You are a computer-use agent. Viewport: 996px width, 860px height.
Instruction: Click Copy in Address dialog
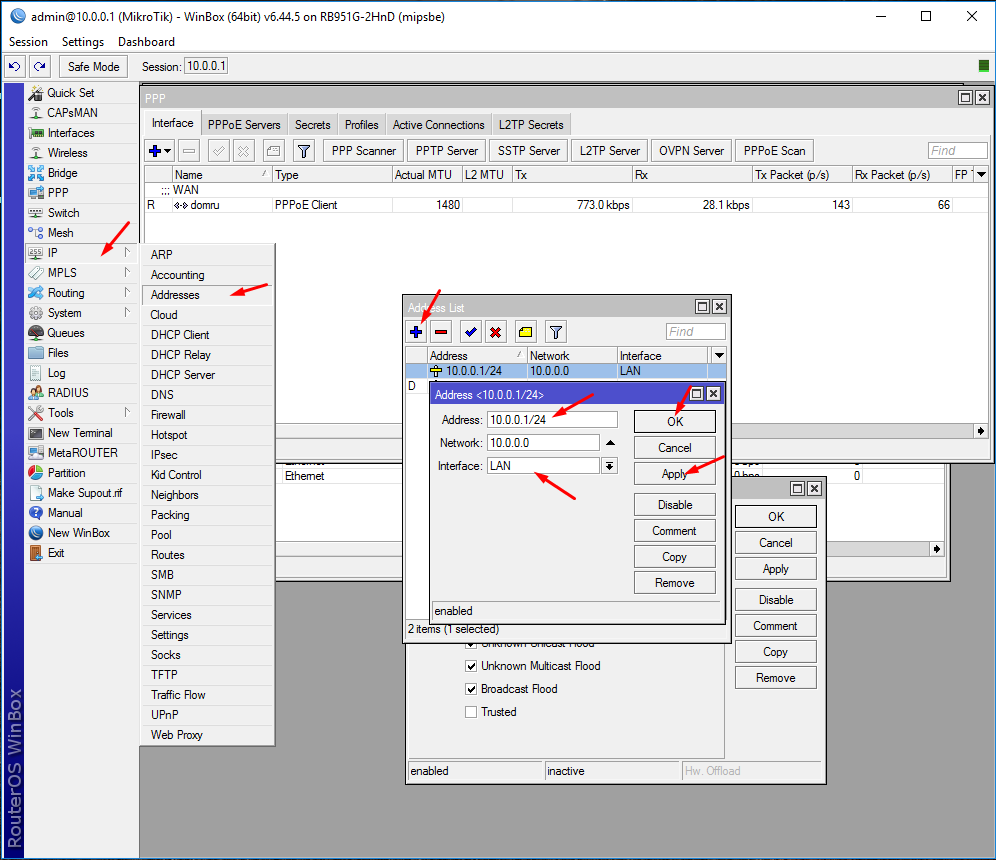point(675,557)
